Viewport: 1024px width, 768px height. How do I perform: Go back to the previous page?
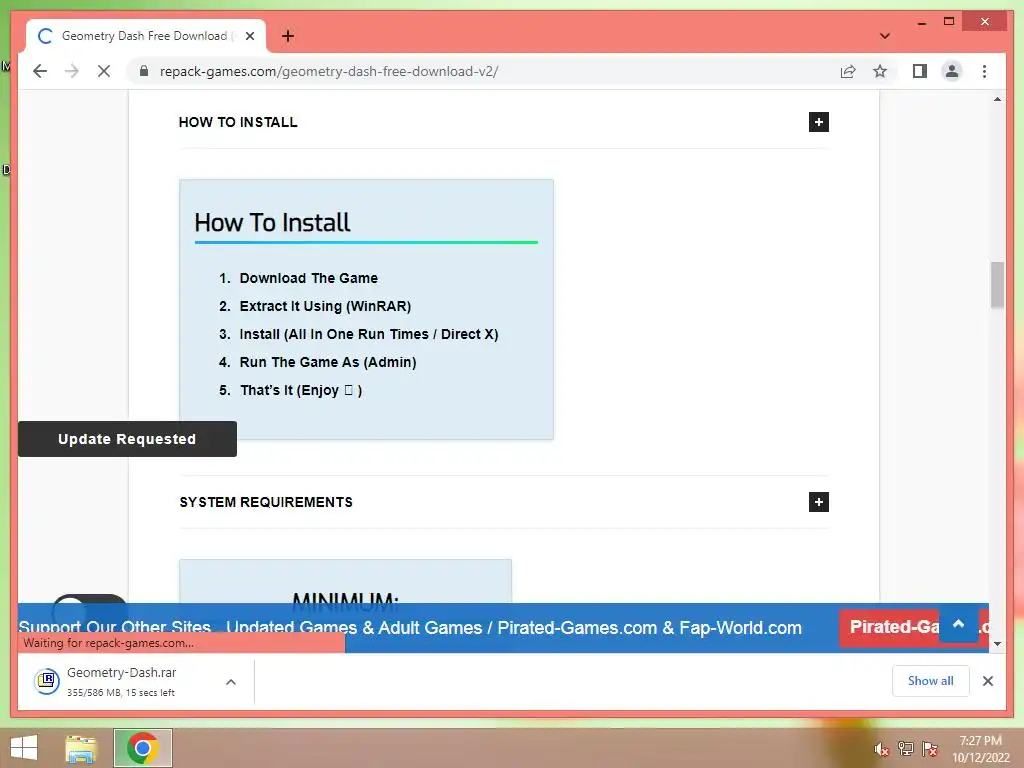point(40,71)
